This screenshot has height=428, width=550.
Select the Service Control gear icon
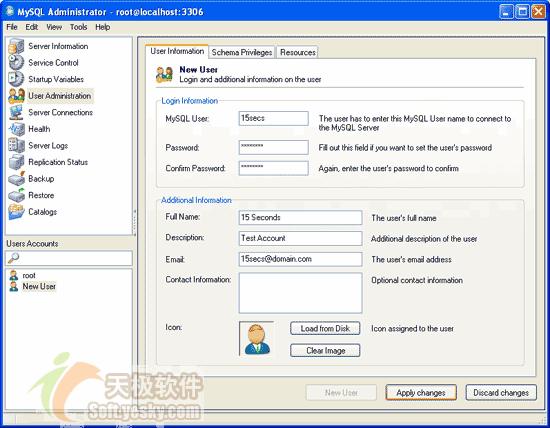(16, 62)
